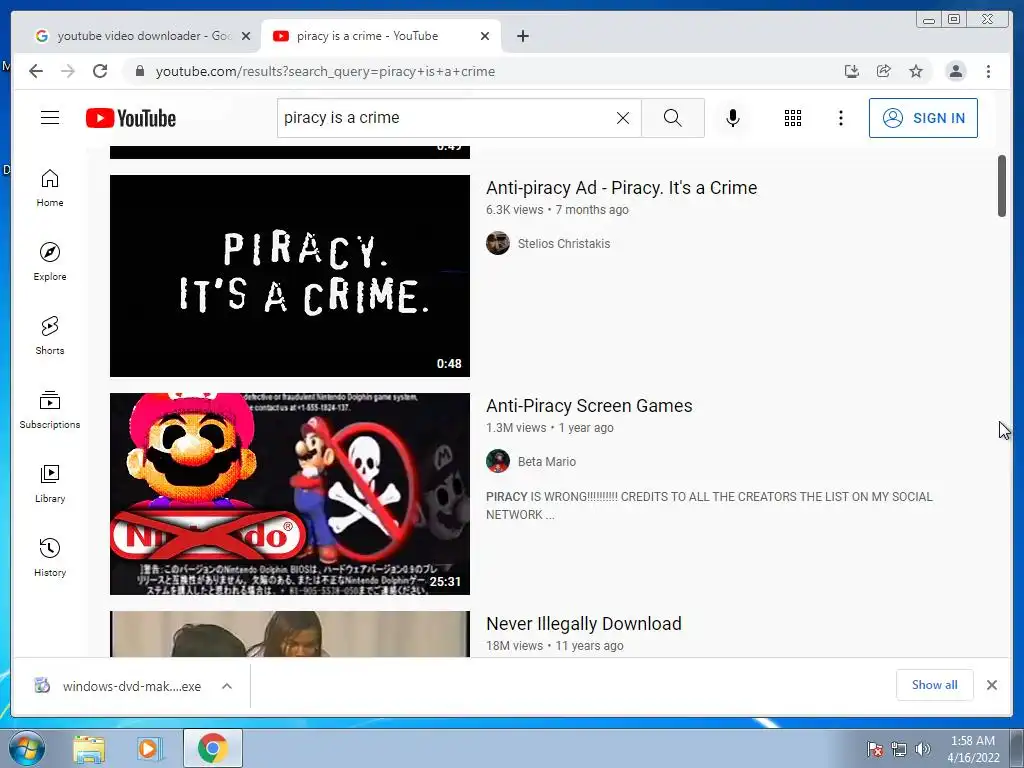Open title Never Illegally Download
The height and width of the screenshot is (768, 1024).
click(x=584, y=624)
